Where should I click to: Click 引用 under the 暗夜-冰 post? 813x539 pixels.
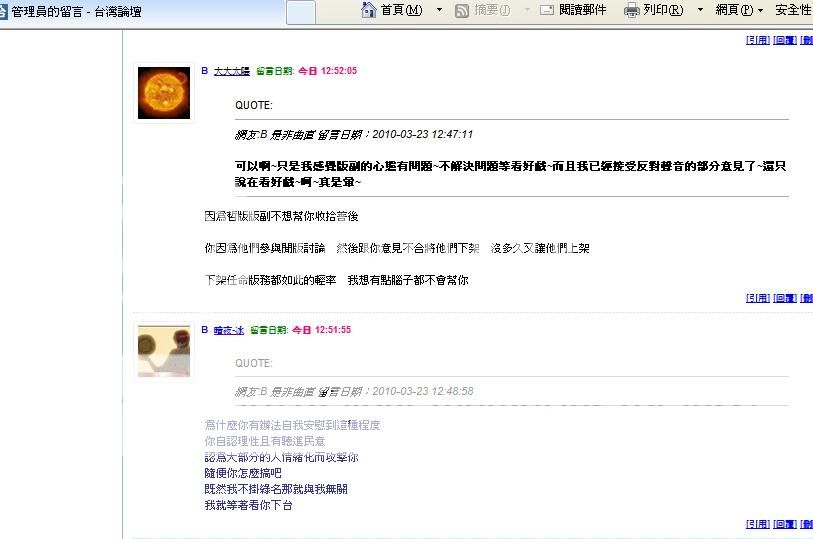pos(758,524)
